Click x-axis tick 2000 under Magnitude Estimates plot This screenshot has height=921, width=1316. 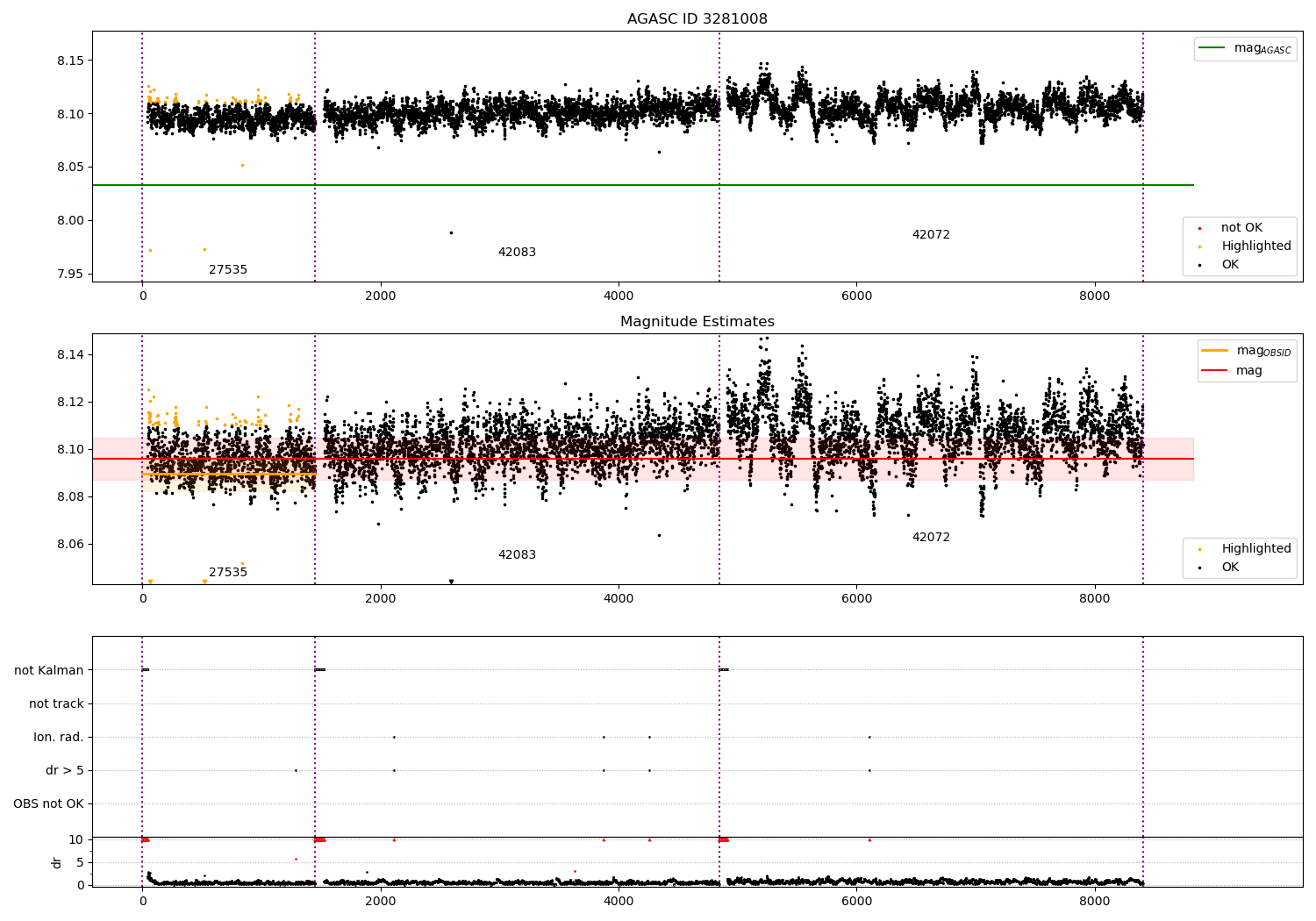pyautogui.click(x=381, y=599)
